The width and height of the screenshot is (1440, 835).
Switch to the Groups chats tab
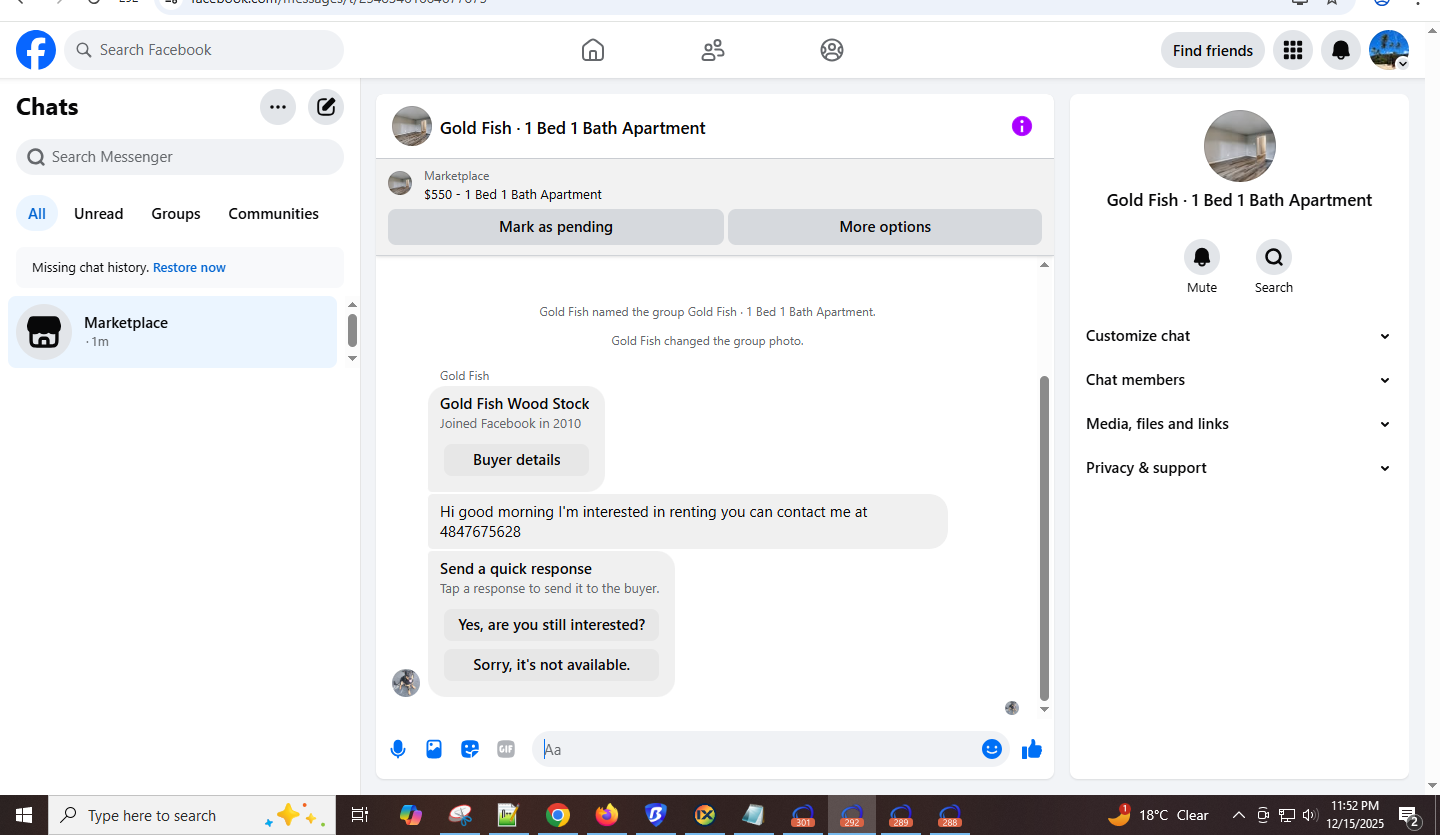coord(176,214)
